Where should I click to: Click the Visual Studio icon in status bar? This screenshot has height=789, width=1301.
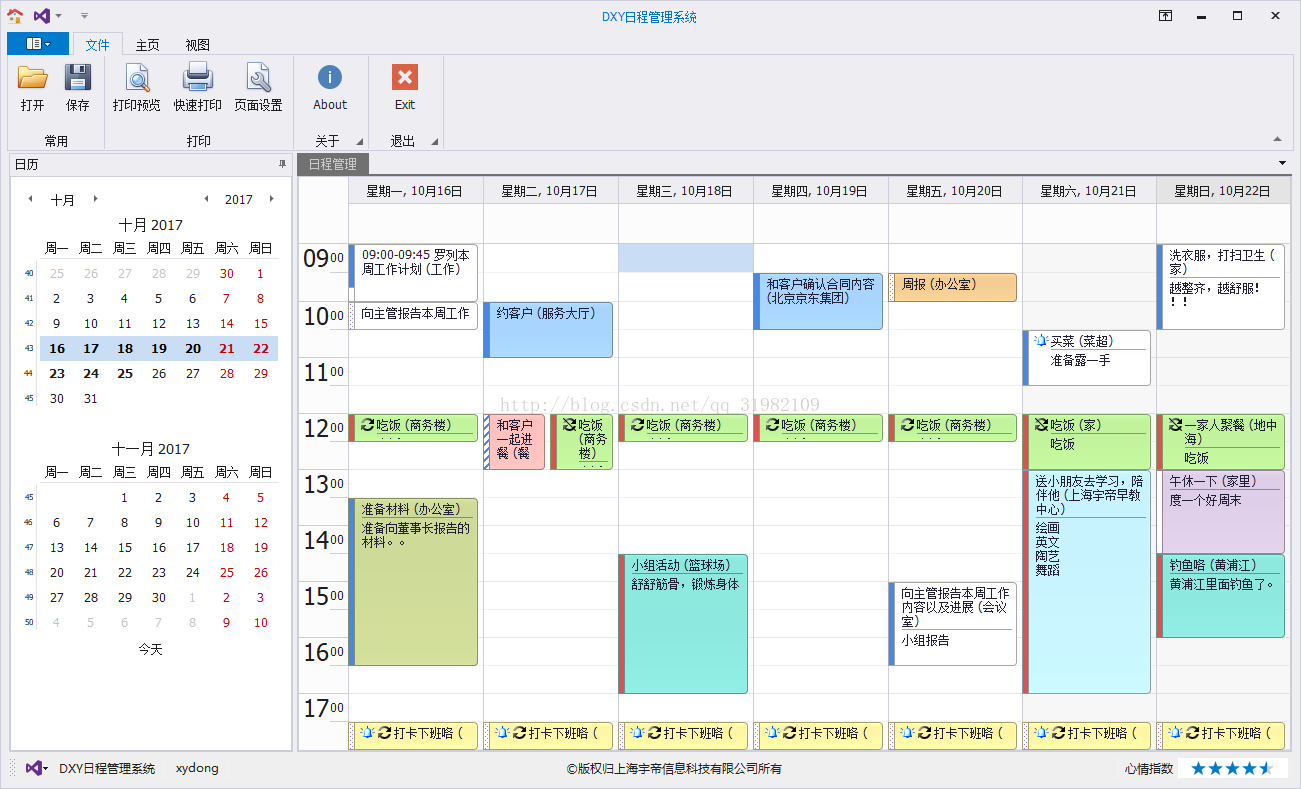pos(33,768)
